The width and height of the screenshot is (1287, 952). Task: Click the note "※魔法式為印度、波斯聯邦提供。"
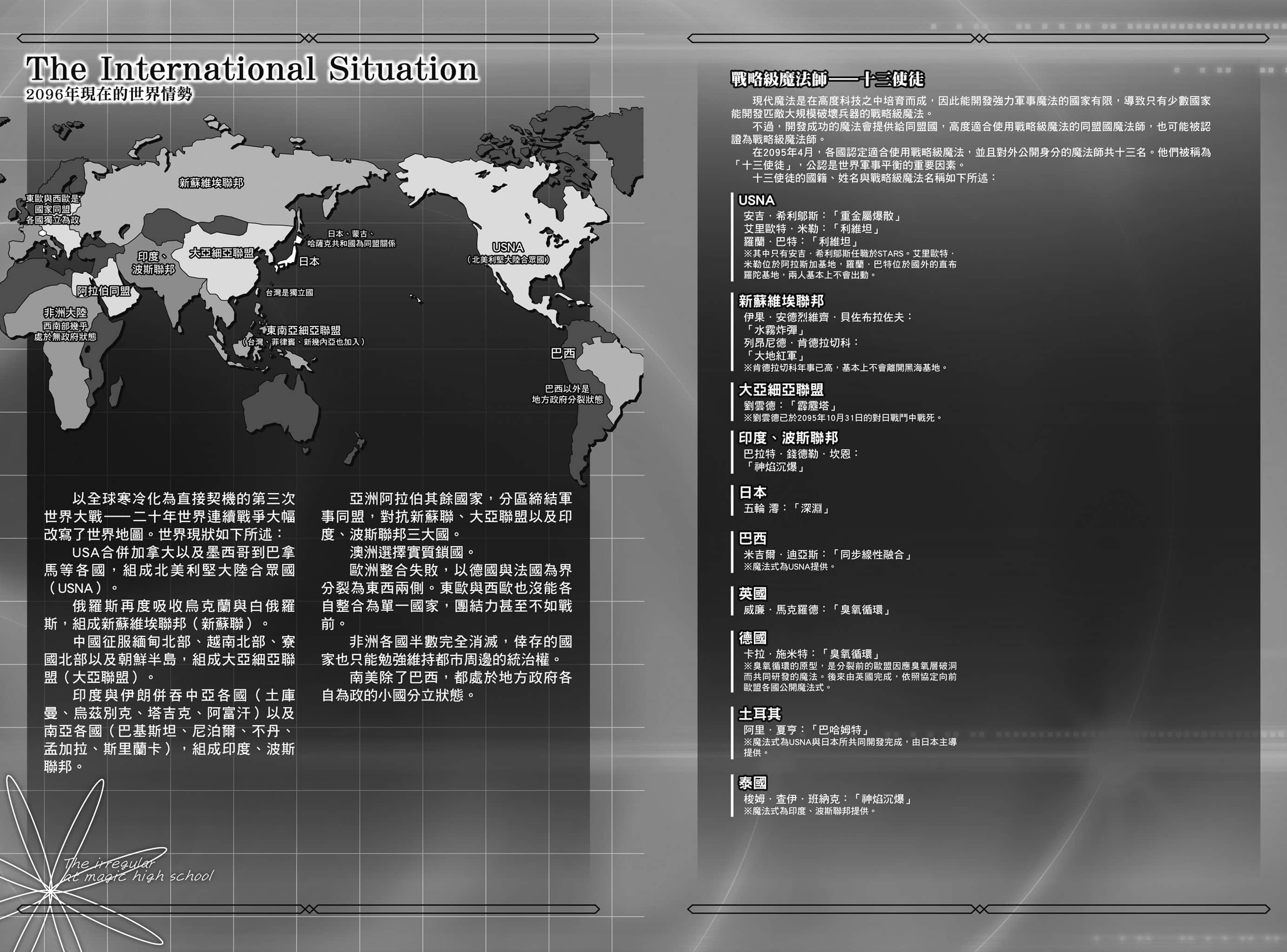click(810, 811)
